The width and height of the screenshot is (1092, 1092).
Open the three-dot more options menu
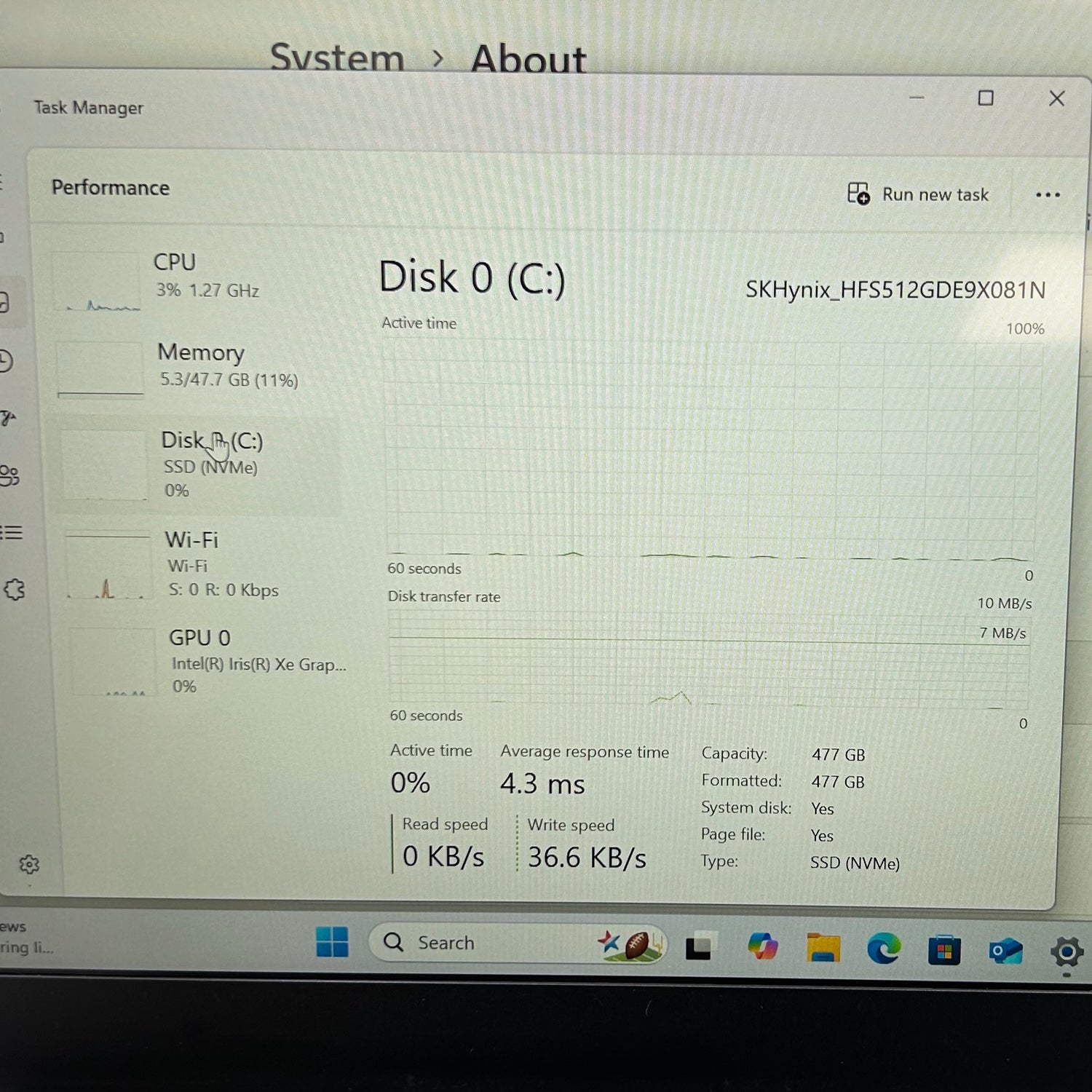(x=1047, y=195)
